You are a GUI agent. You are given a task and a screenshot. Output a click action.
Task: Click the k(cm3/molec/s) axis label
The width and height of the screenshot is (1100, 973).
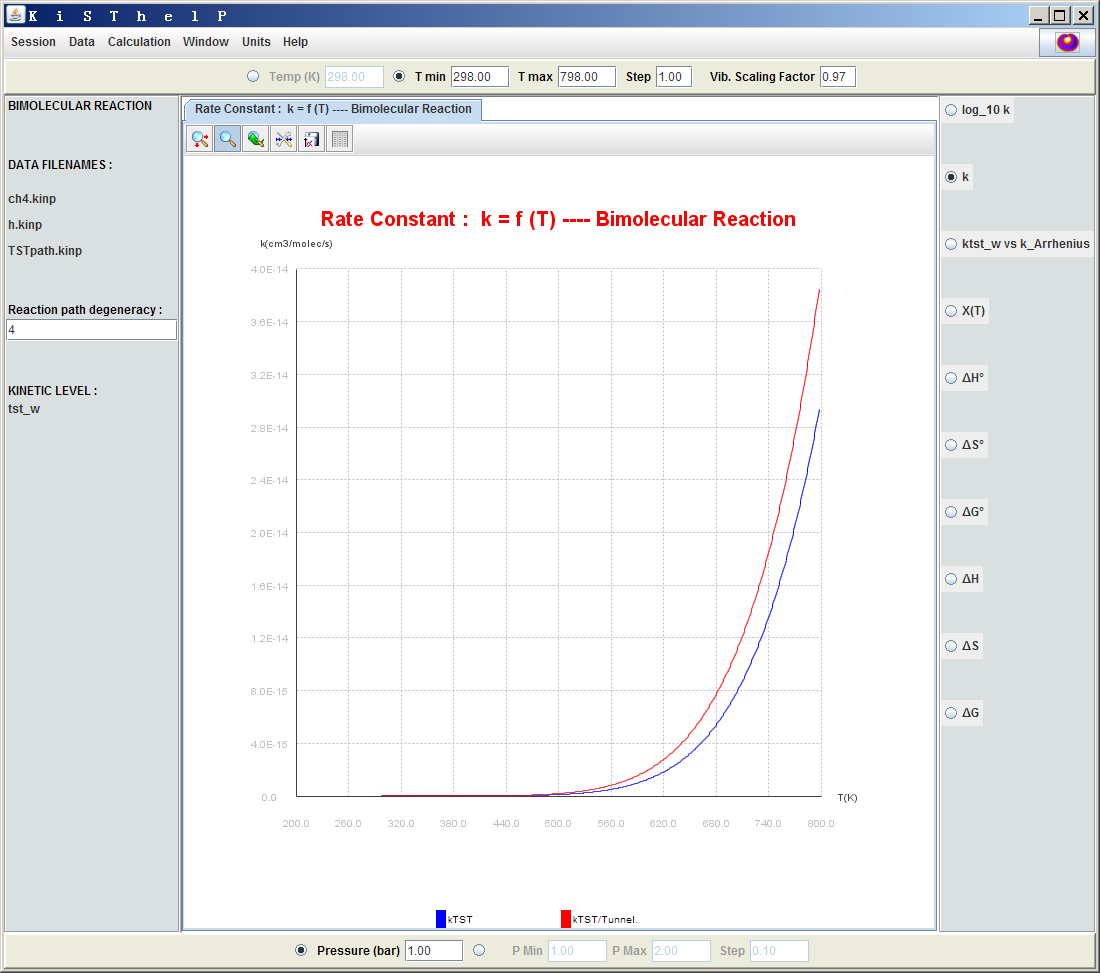296,244
